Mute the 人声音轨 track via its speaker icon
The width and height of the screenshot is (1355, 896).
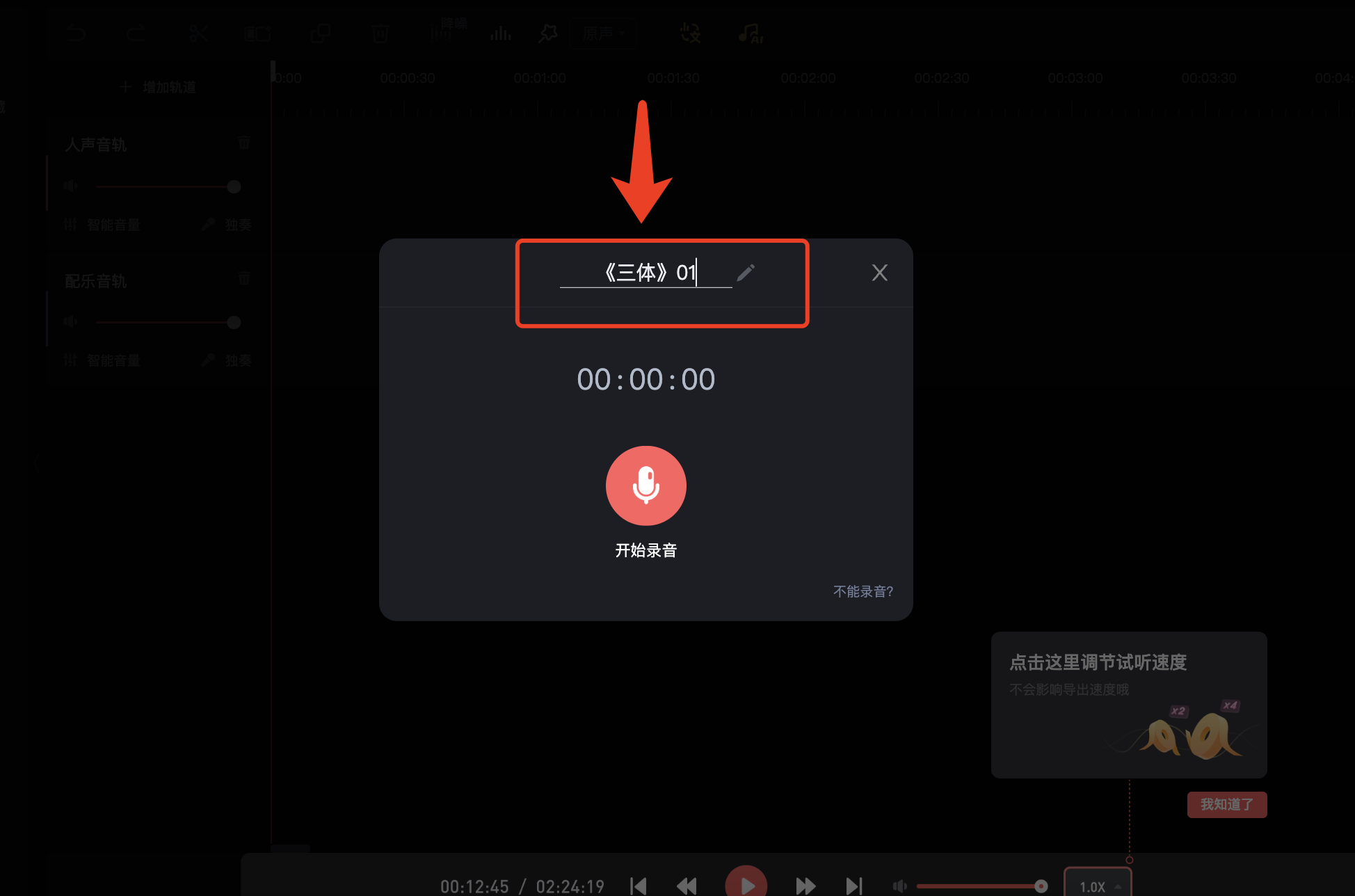point(71,186)
